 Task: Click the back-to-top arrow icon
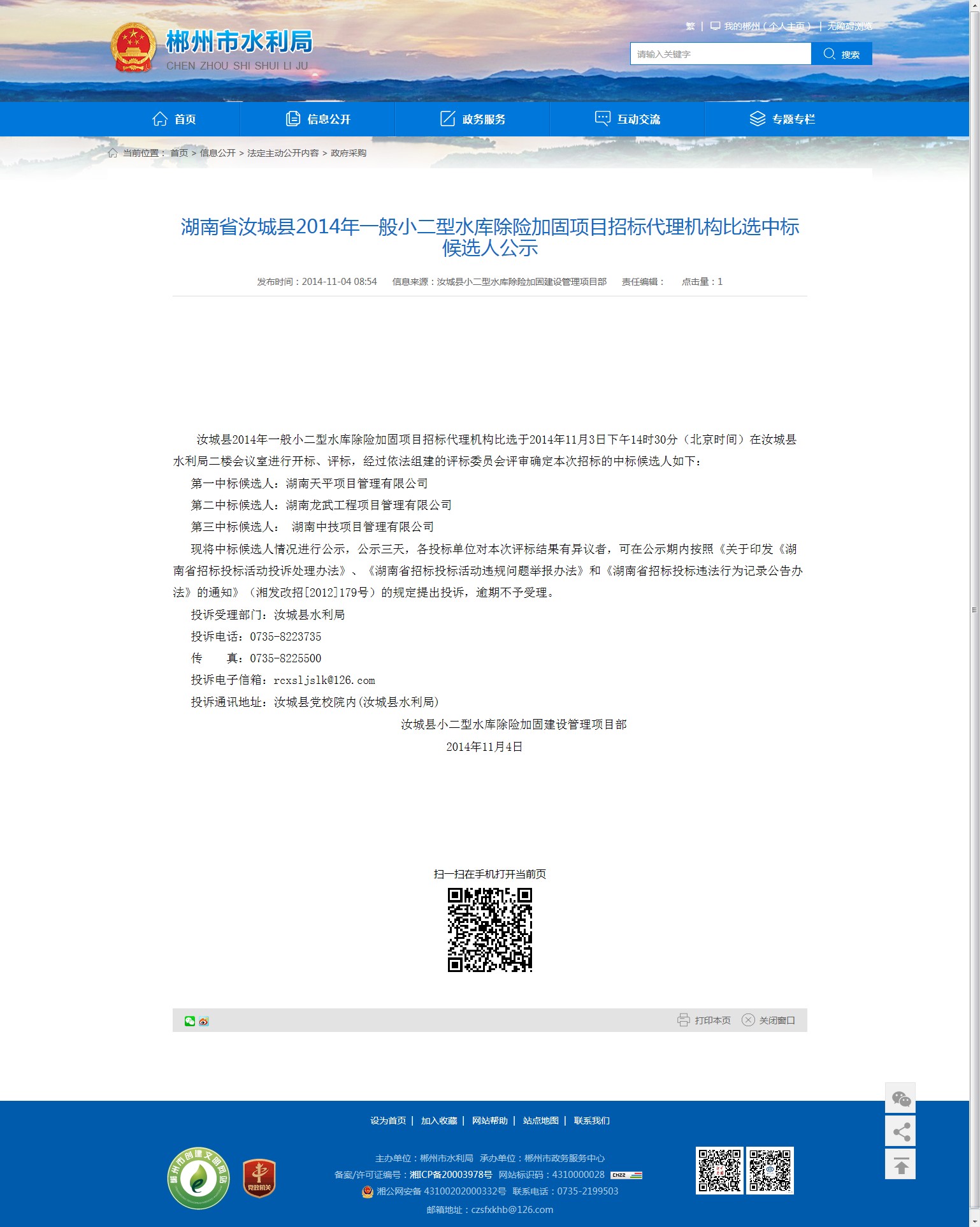[x=900, y=1165]
